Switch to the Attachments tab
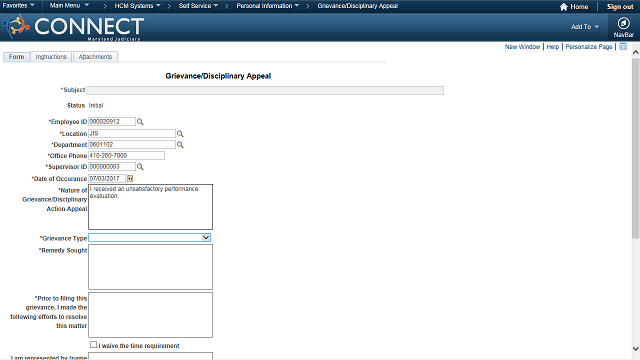The height and width of the screenshot is (360, 640). coord(95,57)
